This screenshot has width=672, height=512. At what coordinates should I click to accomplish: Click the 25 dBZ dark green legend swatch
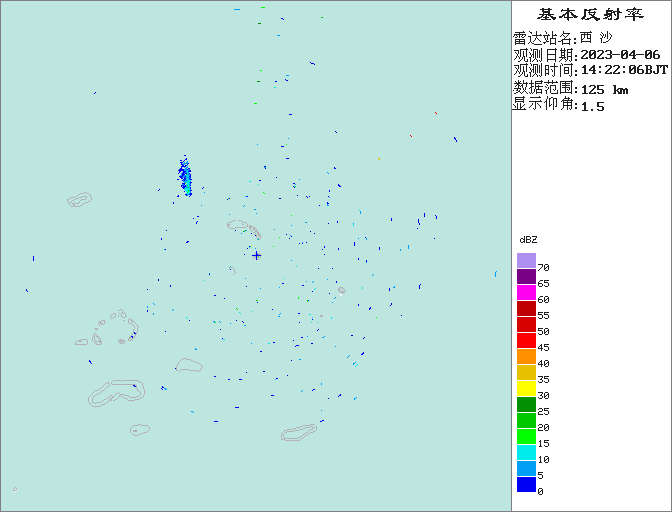click(x=526, y=404)
